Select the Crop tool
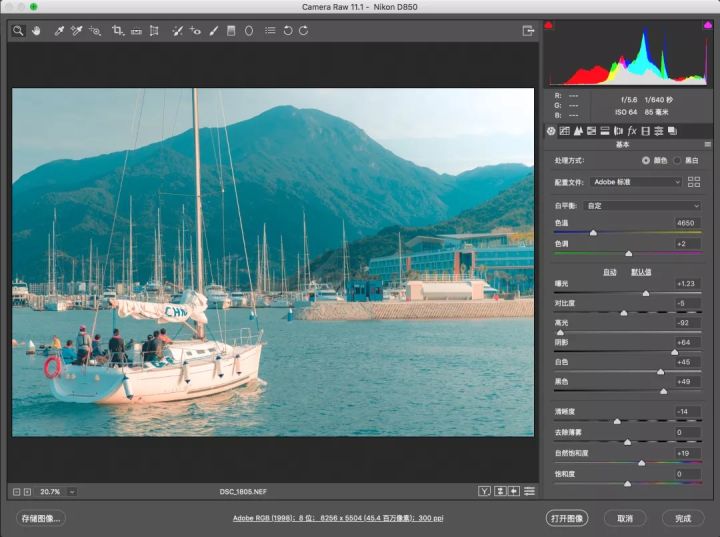Image resolution: width=720 pixels, height=537 pixels. tap(118, 31)
